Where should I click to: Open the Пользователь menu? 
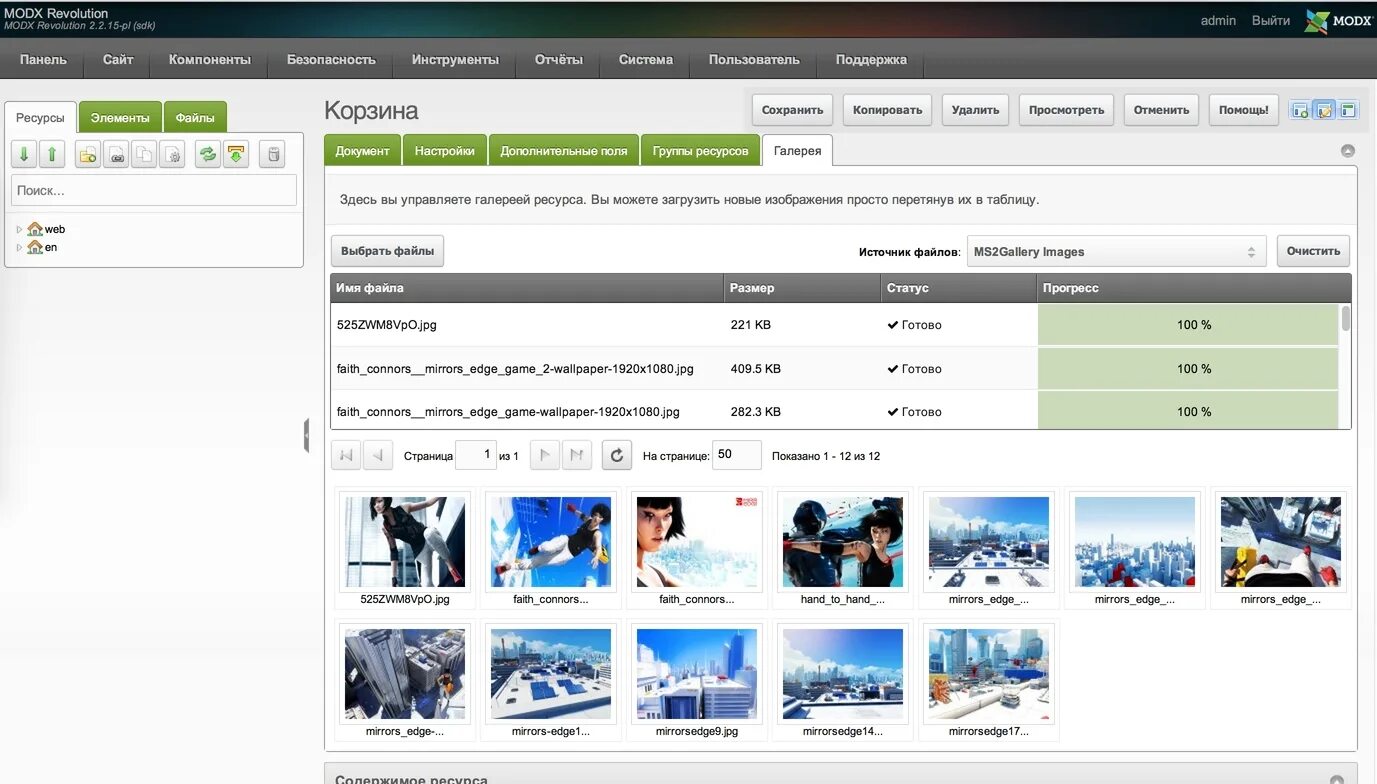[x=754, y=59]
